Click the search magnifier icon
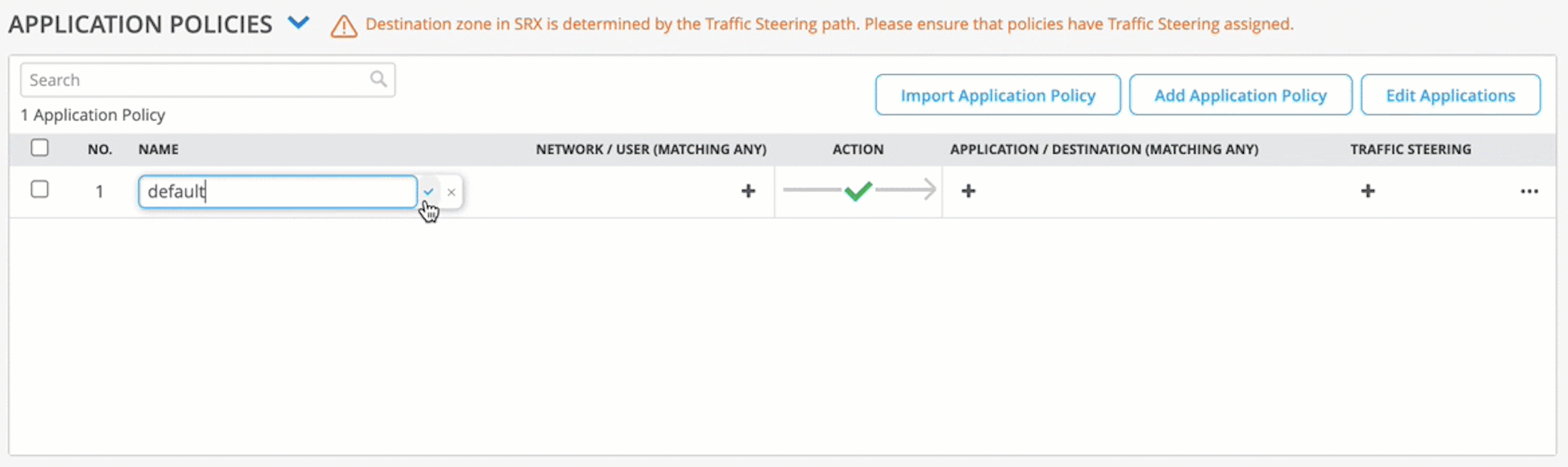1568x467 pixels. [x=378, y=79]
